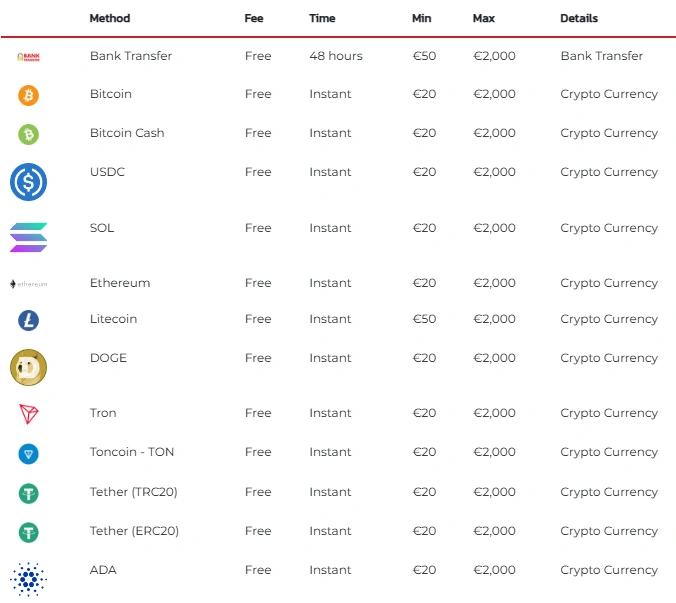Screen dimensions: 676x603
Task: Click the green Bitcoin Cash icon
Action: coord(29,134)
